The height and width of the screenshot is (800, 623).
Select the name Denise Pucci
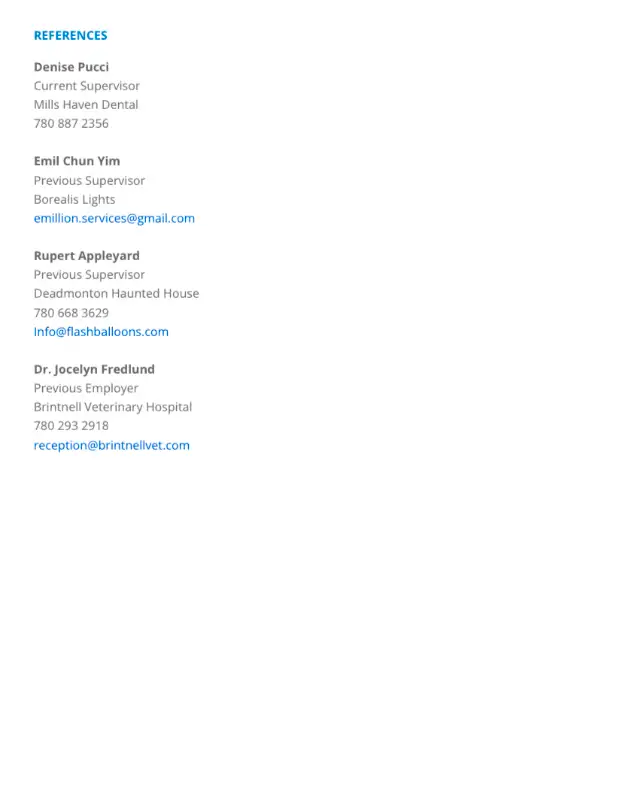tap(71, 67)
